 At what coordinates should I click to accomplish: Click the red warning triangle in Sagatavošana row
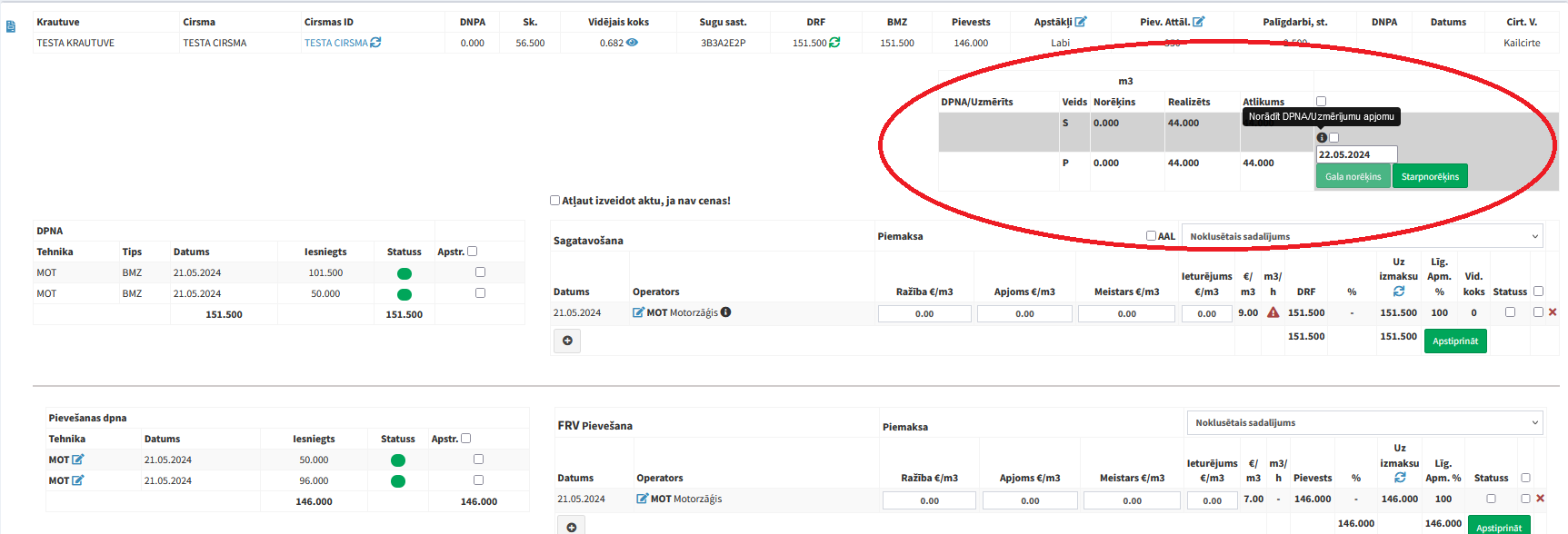coord(1273,312)
